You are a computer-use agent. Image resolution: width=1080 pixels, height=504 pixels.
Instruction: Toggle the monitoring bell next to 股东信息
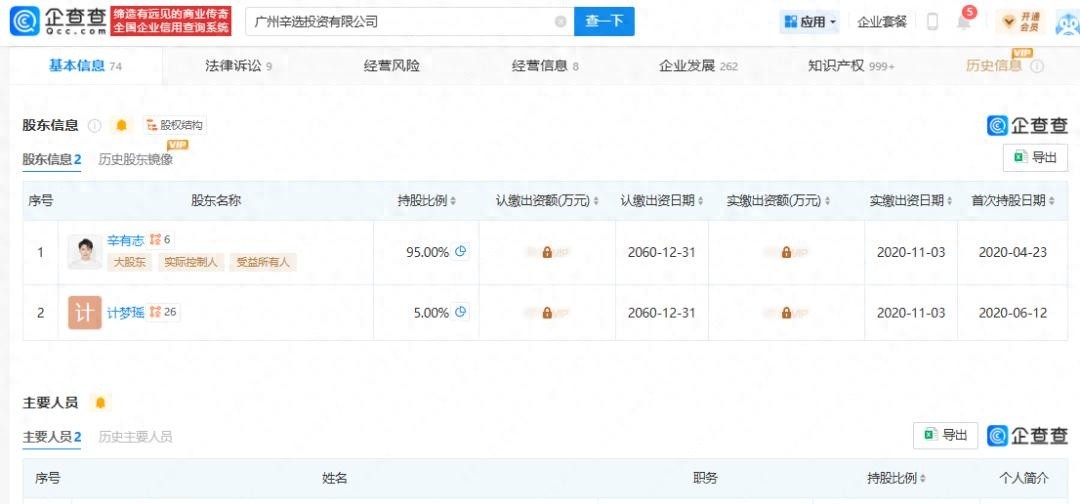coord(121,126)
